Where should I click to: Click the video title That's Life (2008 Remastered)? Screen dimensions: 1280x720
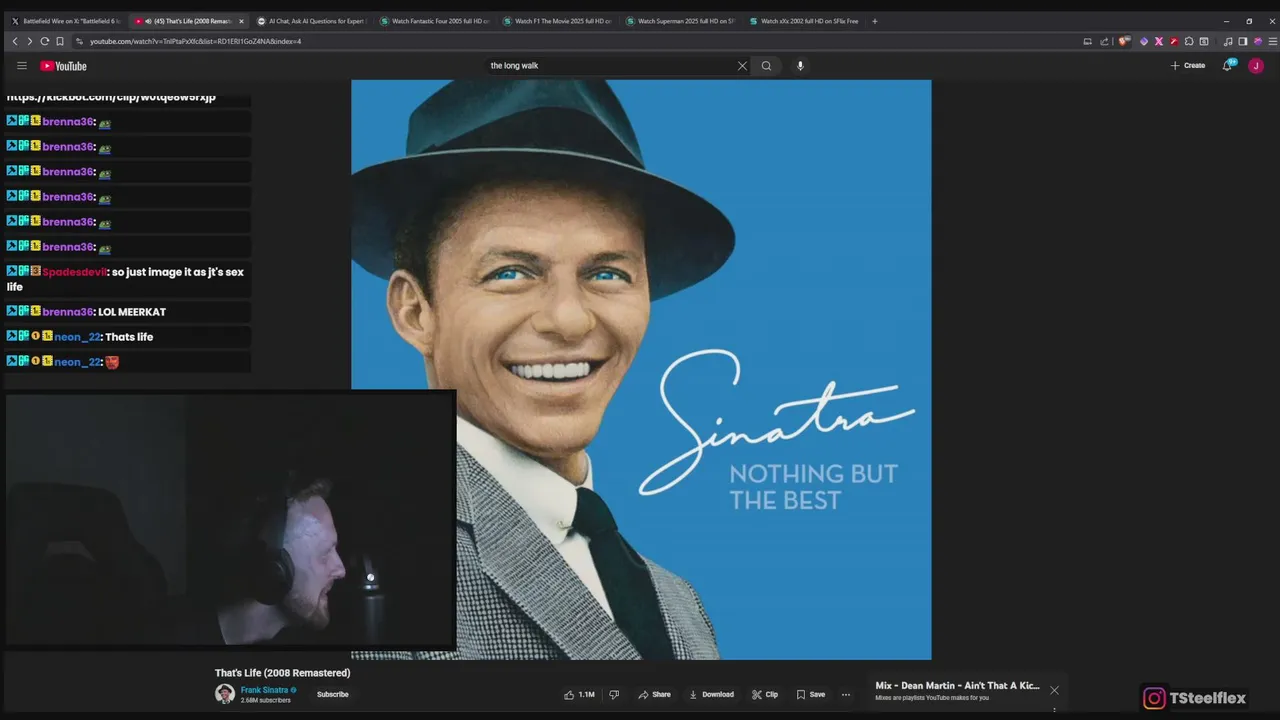283,673
